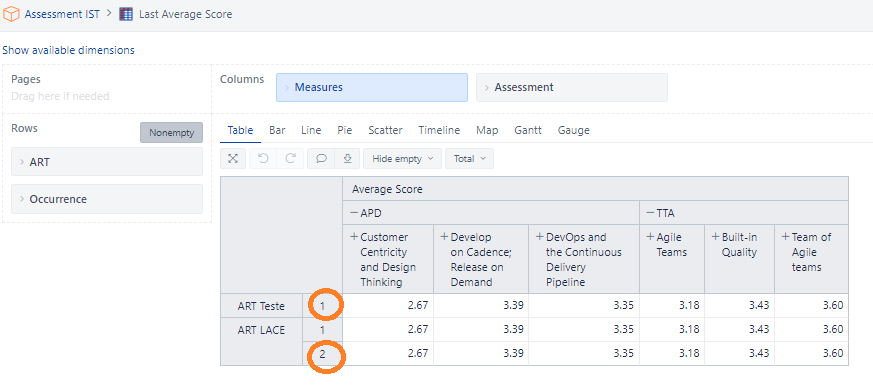Image resolution: width=873 pixels, height=392 pixels.
Task: Expand the Assessment dimension chevron
Action: 487,87
